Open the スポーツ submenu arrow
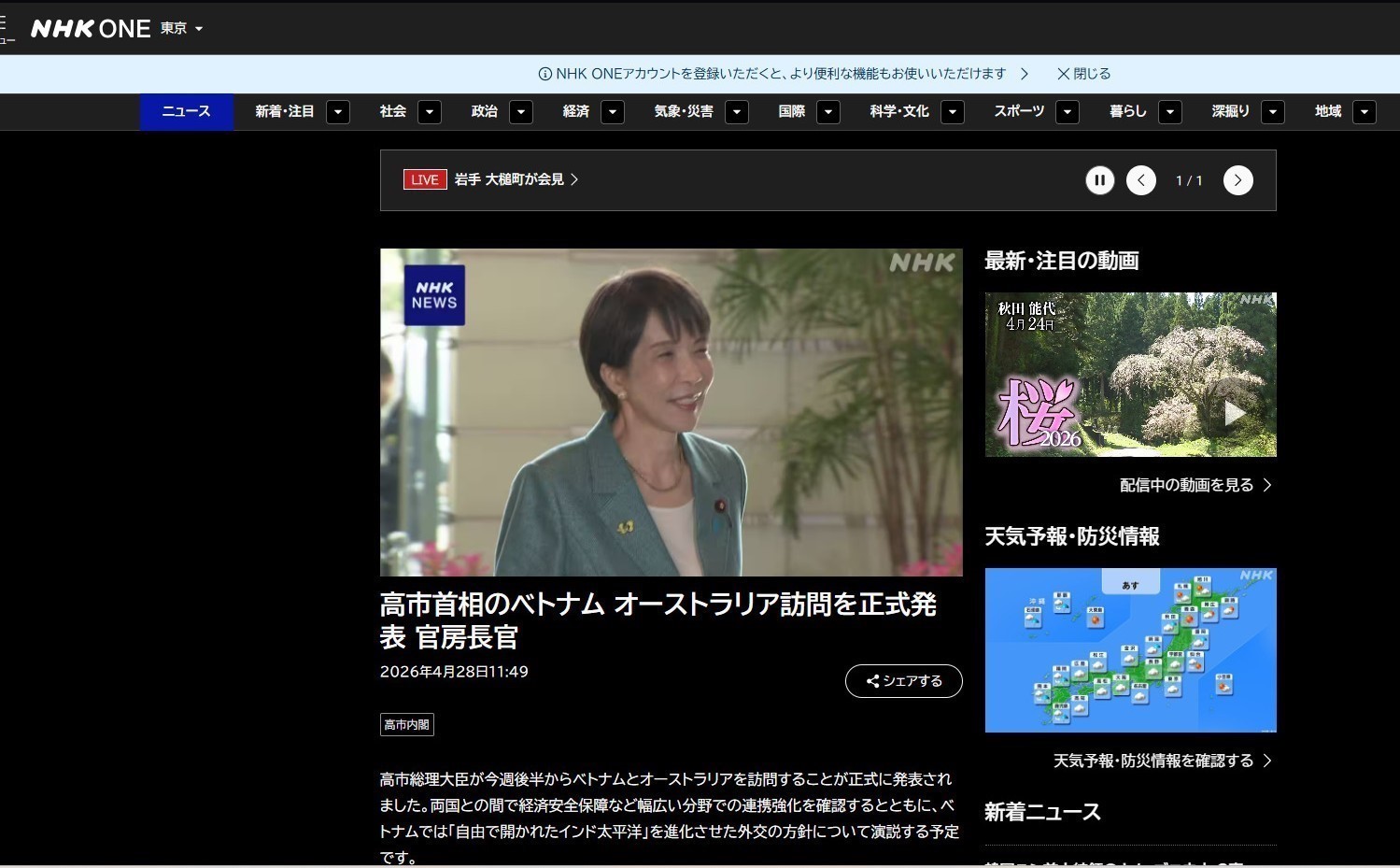The image size is (1400, 868). coord(1068,112)
